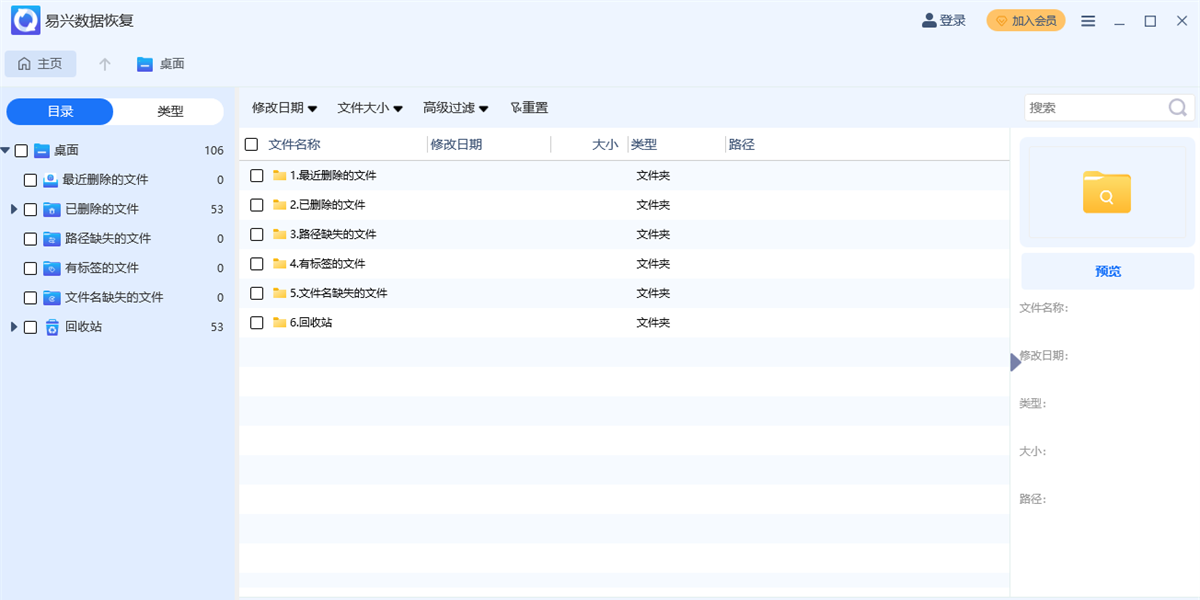Screen dimensions: 1200x600
Task: Tick the 文件名缺失的文件 tree checkbox
Action: 30,297
